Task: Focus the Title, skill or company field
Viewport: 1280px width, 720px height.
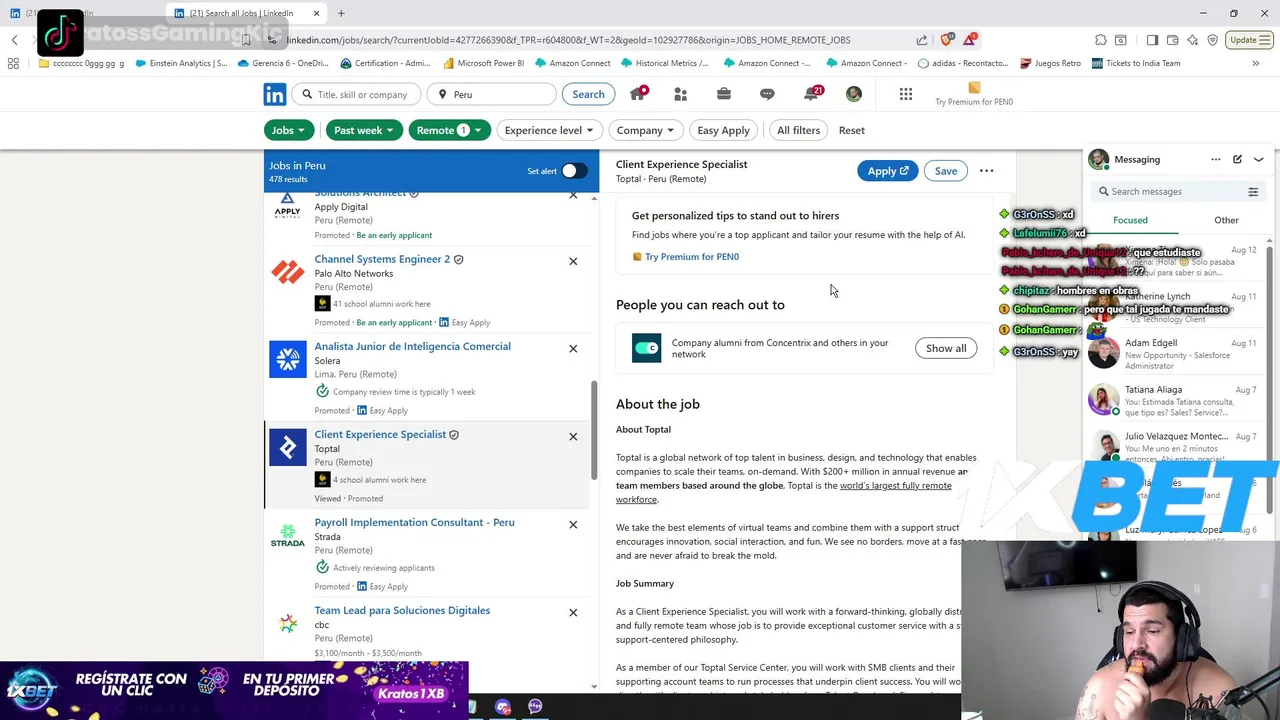Action: coord(358,94)
